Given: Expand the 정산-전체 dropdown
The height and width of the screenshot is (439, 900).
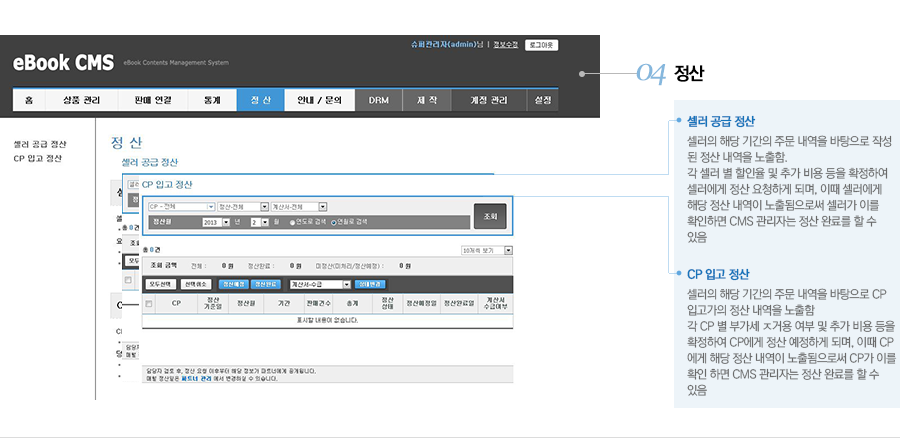Looking at the screenshot, I should (x=243, y=207).
